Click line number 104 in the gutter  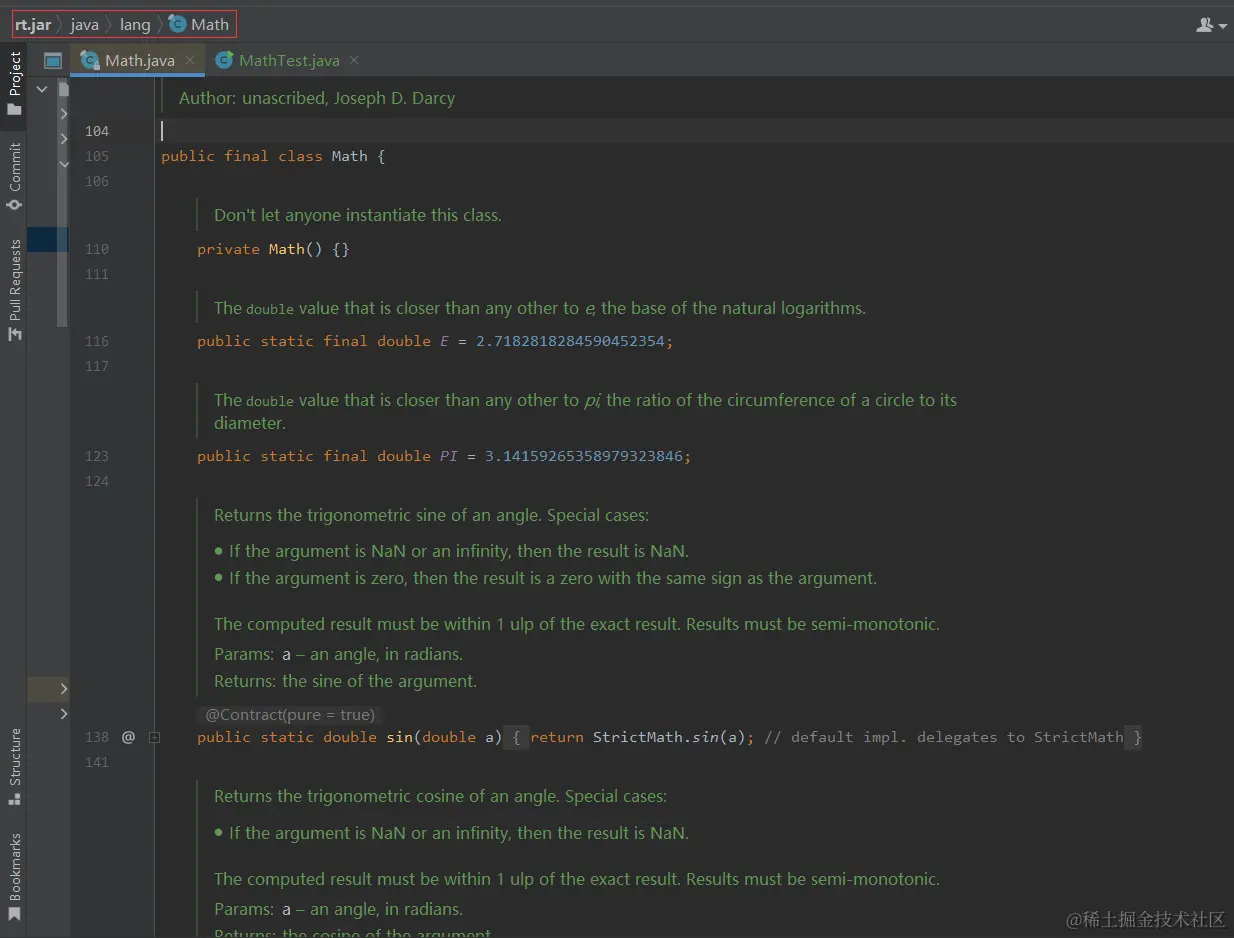[x=97, y=131]
